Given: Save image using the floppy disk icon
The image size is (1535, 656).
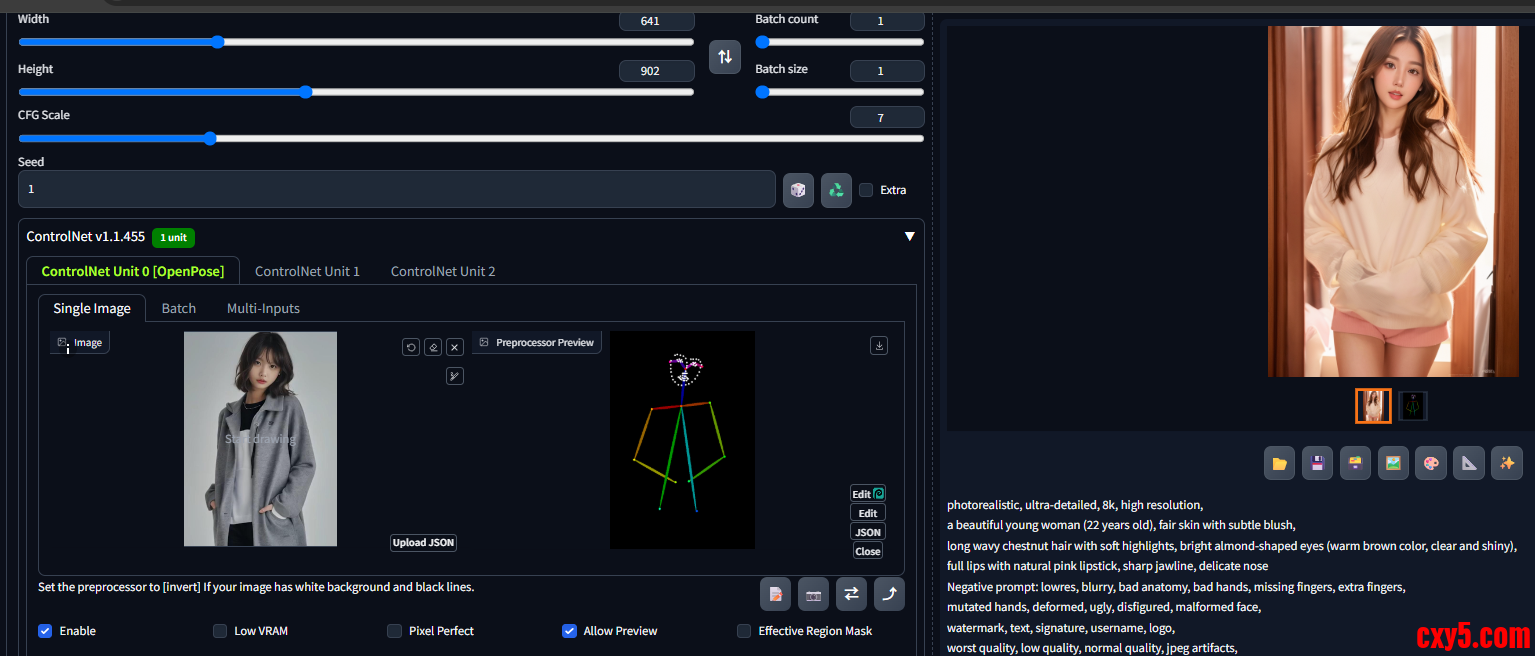Looking at the screenshot, I should tap(1317, 463).
